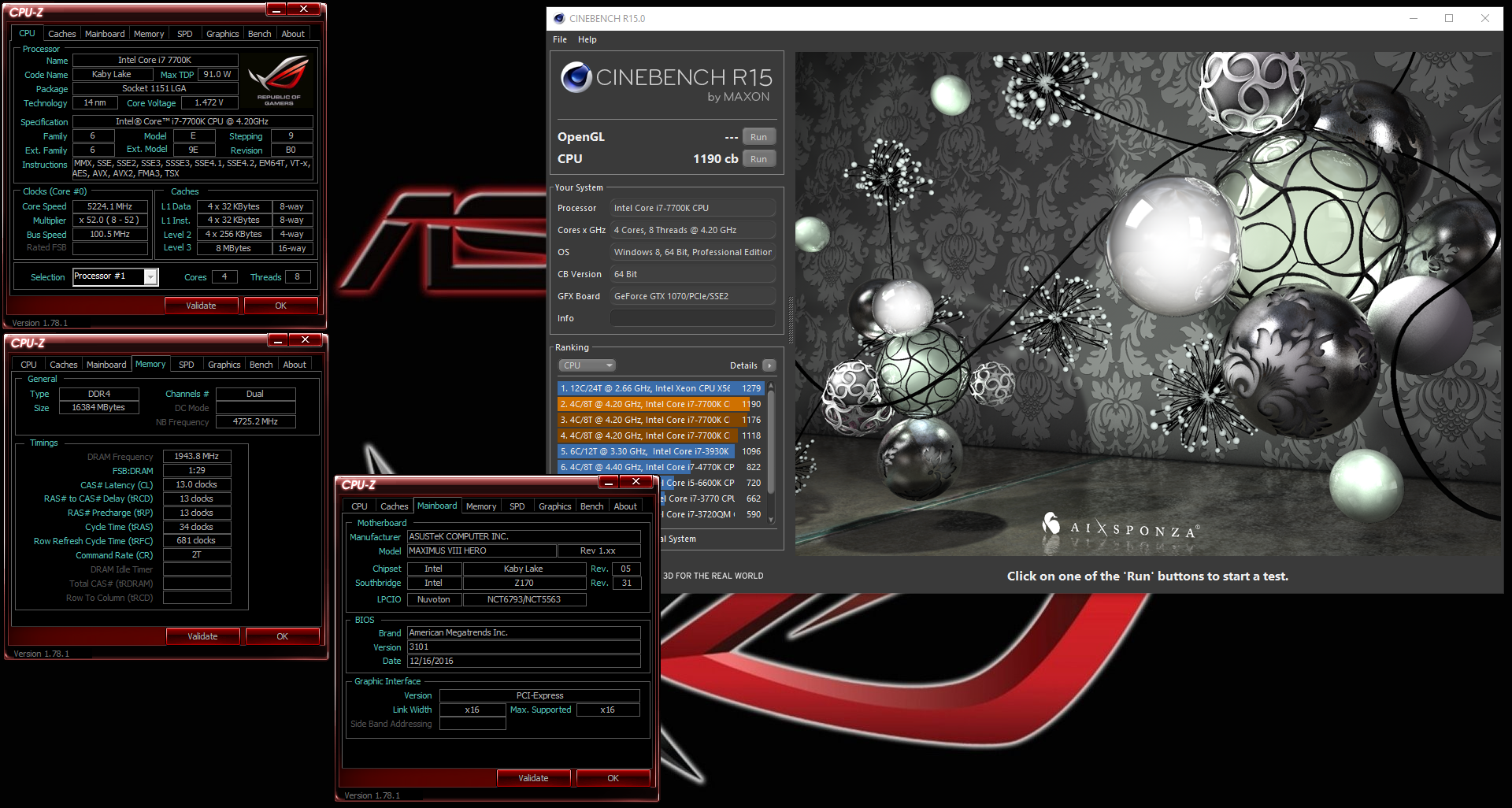Click the Cinebench title bar app icon
The height and width of the screenshot is (808, 1512).
pyautogui.click(x=559, y=18)
